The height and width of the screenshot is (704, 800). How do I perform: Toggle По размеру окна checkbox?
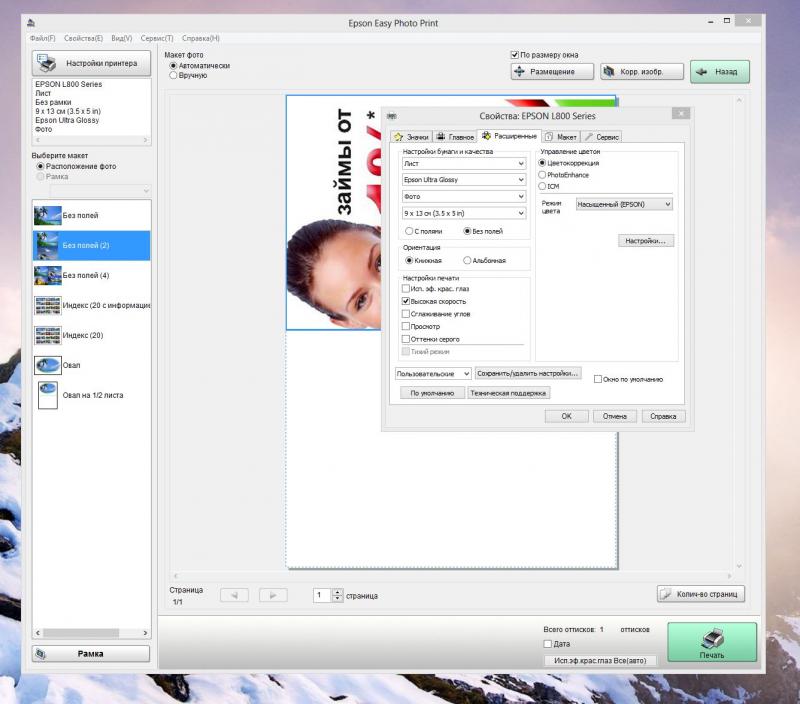point(515,55)
